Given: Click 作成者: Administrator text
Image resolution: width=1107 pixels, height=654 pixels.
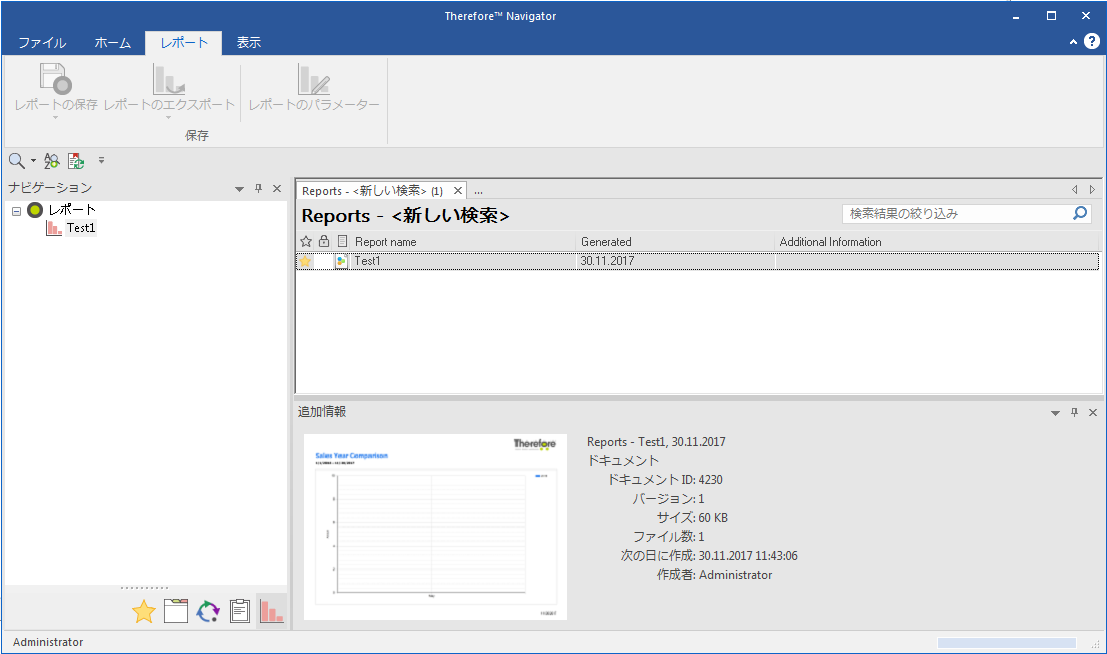Looking at the screenshot, I should (714, 575).
